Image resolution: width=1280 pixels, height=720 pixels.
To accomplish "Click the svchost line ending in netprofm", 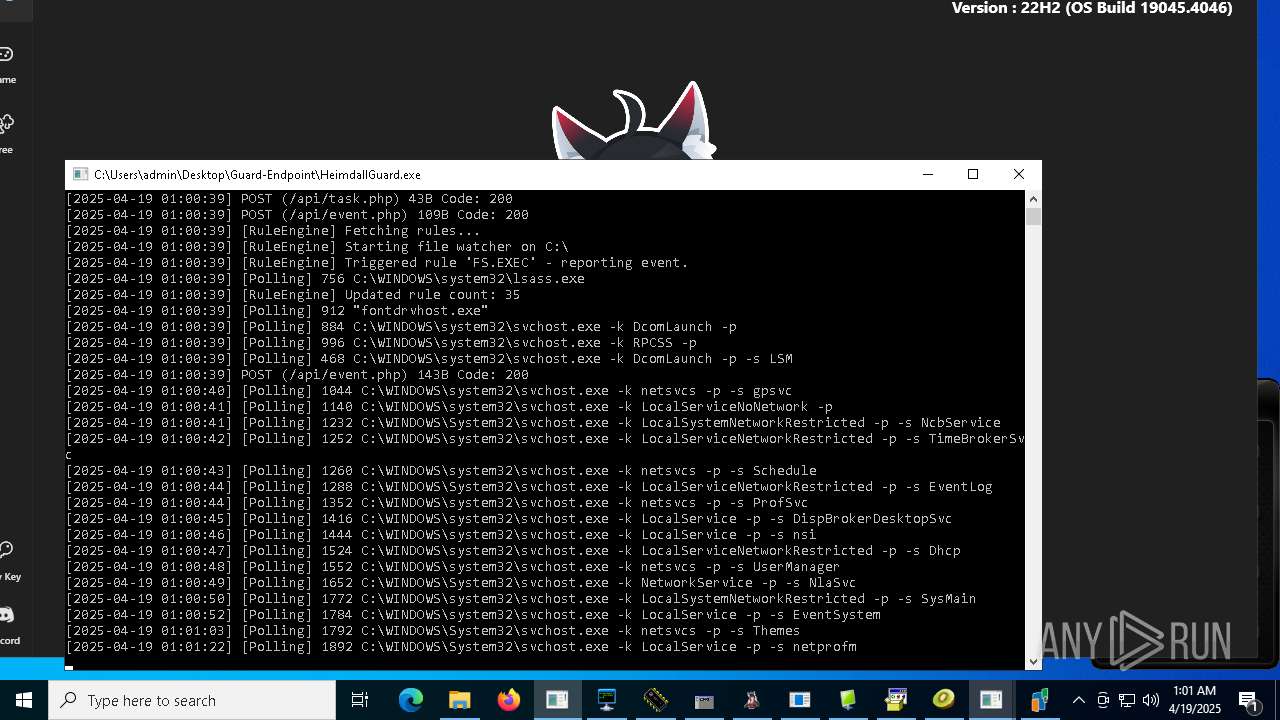I will (x=461, y=647).
